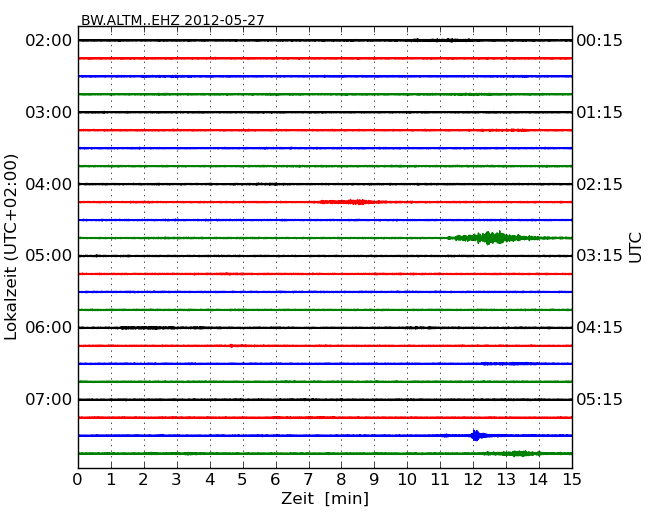The image size is (650, 520).
Task: Click the red event burst near minute 8.5
Action: (x=352, y=202)
